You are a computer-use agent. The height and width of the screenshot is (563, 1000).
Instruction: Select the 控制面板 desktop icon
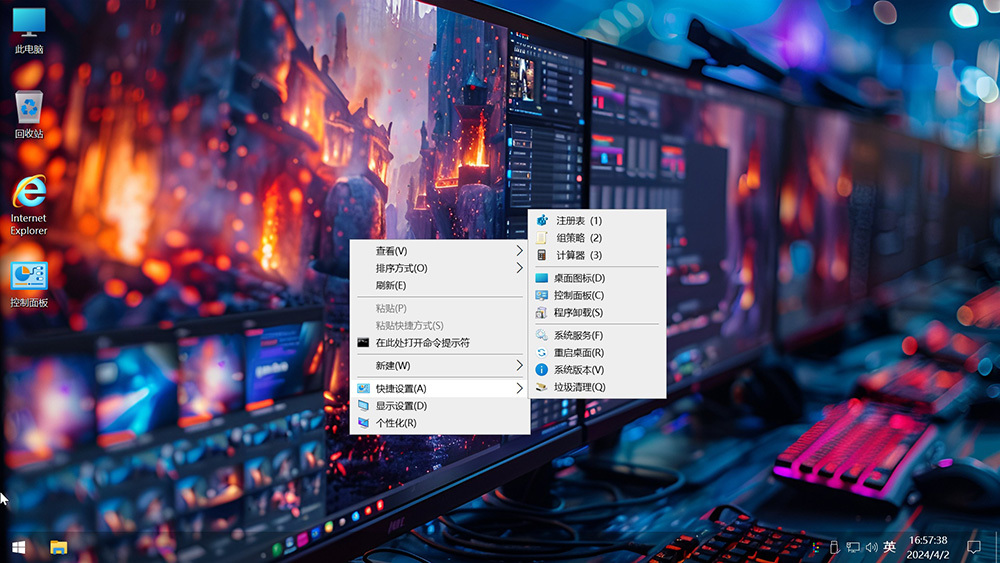(29, 276)
